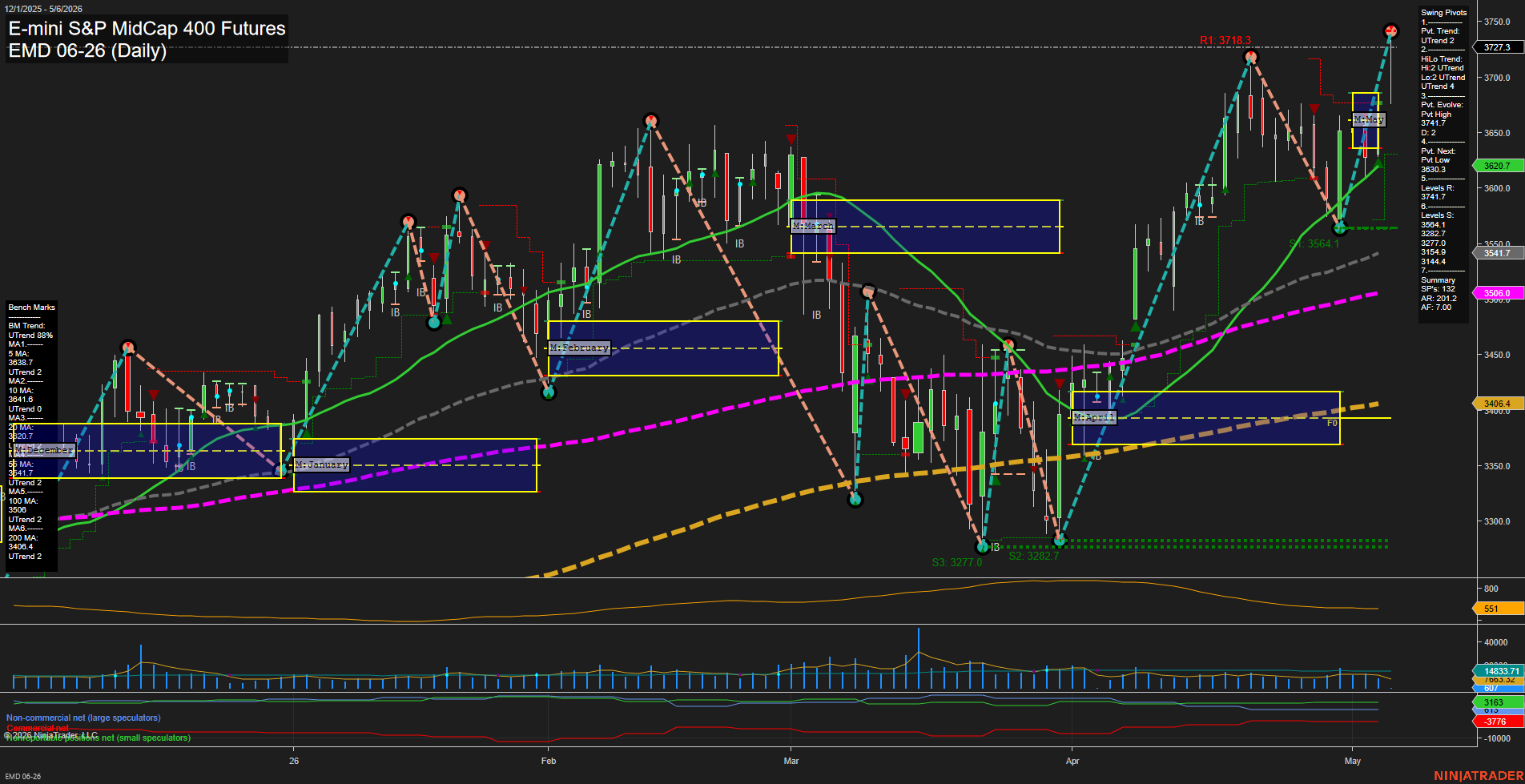Image resolution: width=1525 pixels, height=784 pixels.
Task: Click the 5 MA: 3638.7 value
Action: tap(21, 358)
